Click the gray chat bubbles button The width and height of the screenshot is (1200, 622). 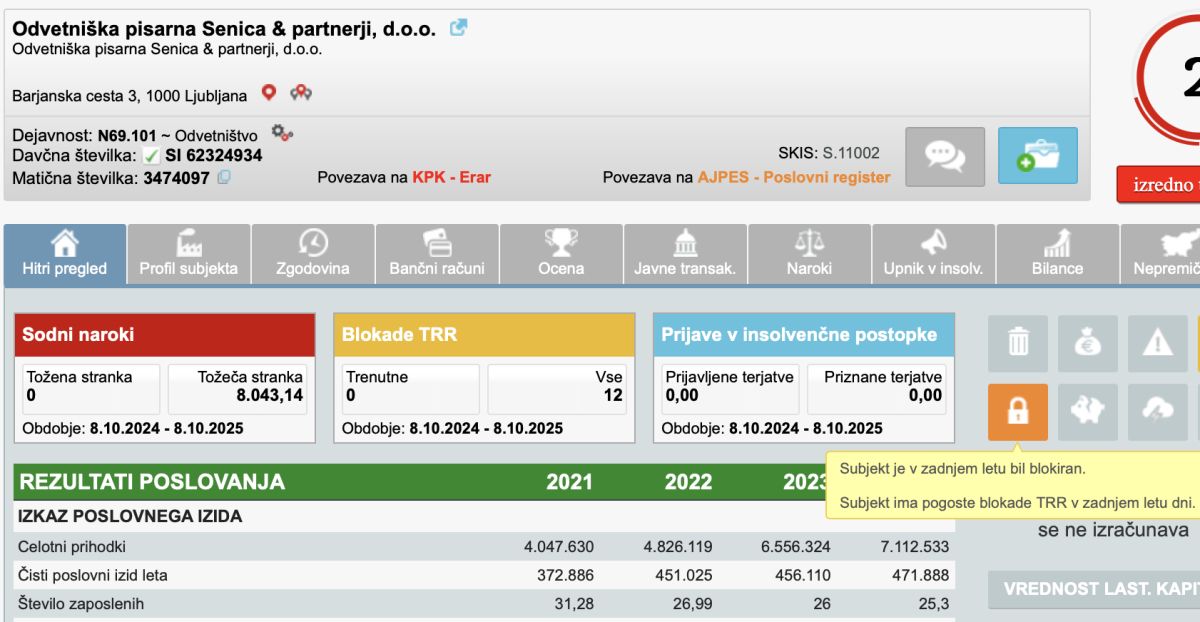944,155
